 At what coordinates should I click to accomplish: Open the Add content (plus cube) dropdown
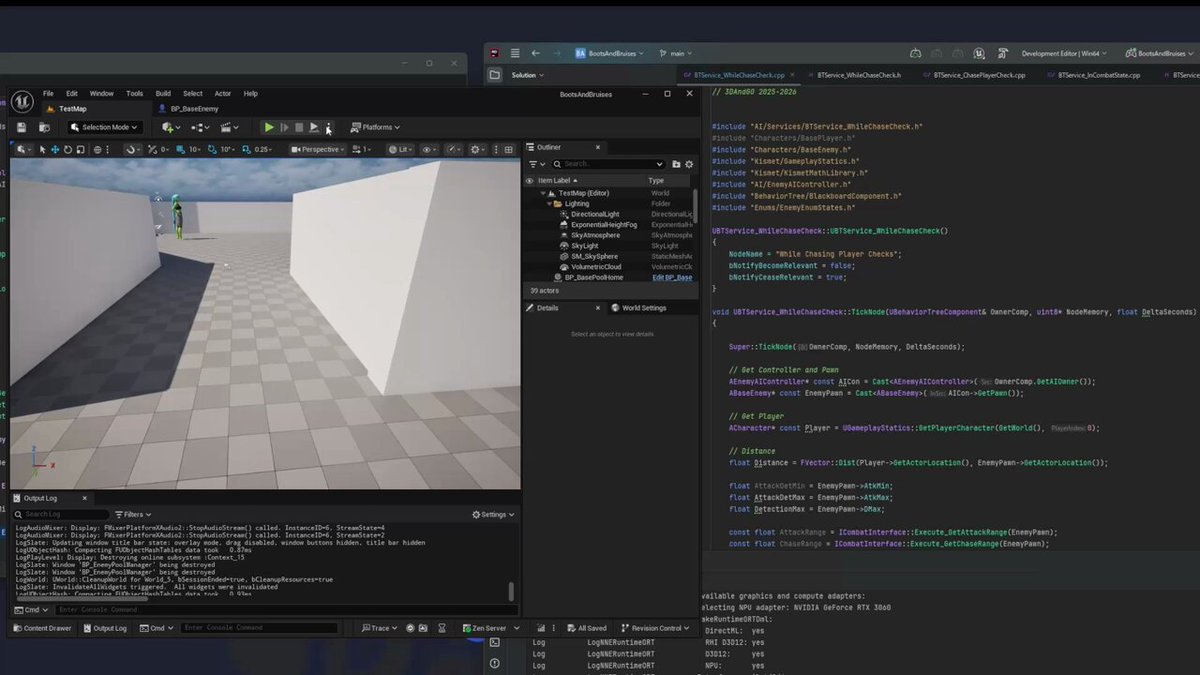[170, 127]
